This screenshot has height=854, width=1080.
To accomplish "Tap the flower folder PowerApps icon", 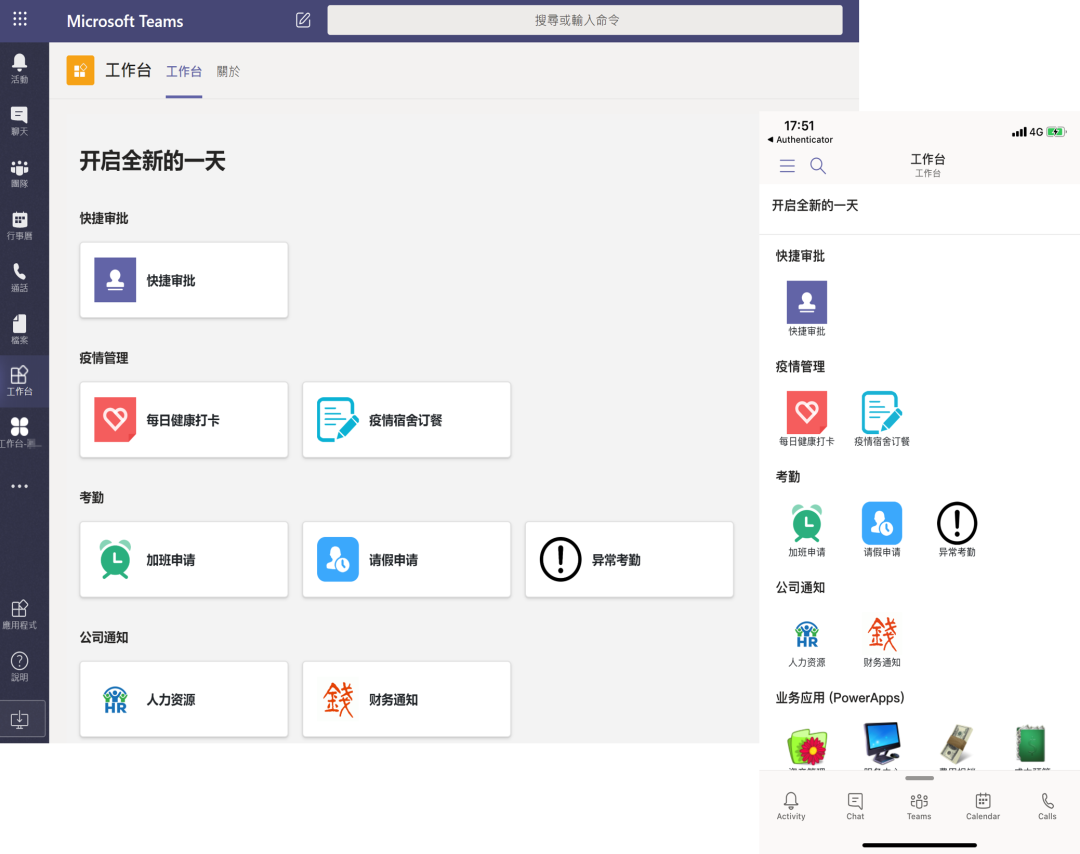I will 807,747.
